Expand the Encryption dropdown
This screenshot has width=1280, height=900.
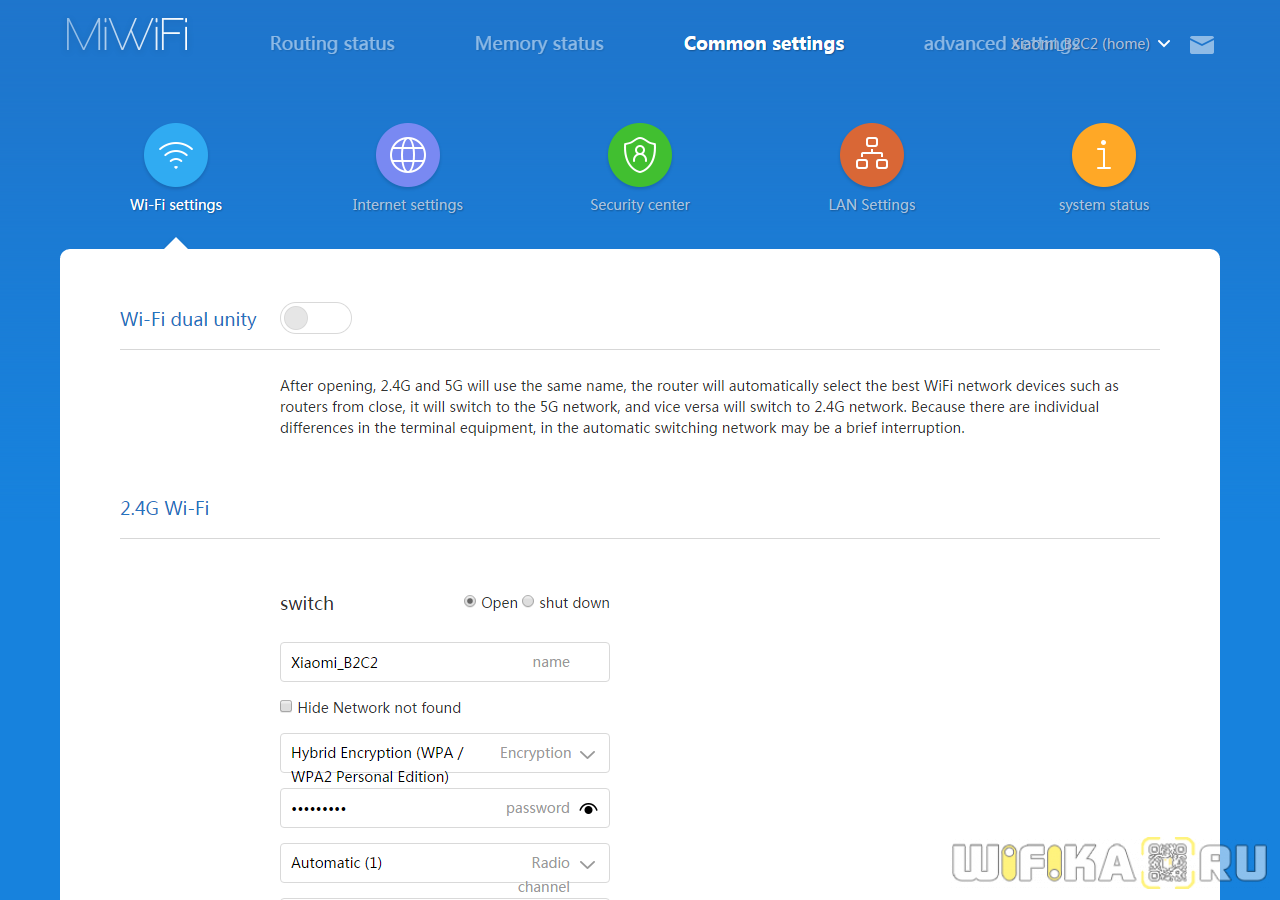tap(445, 753)
